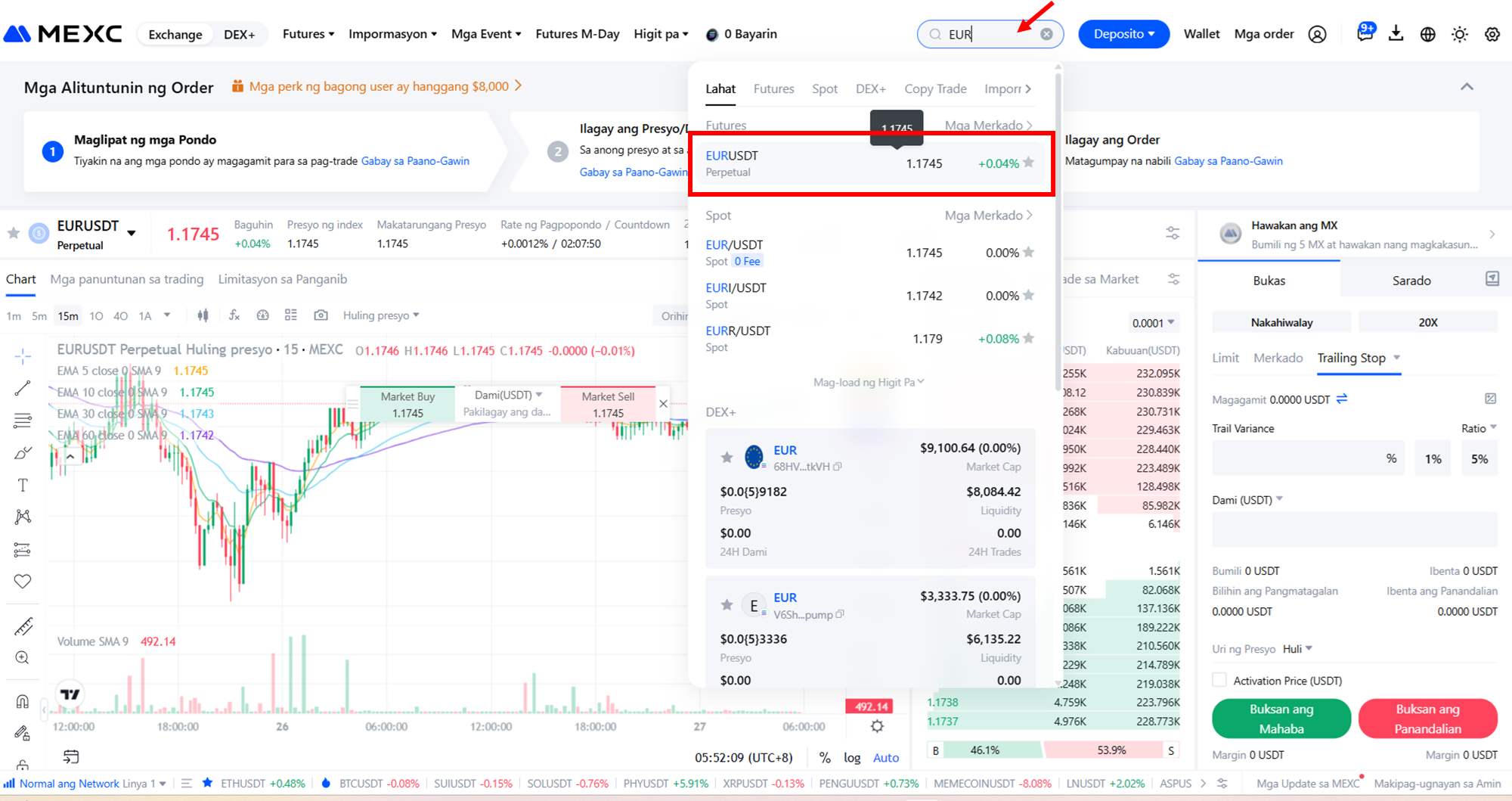Expand Mag-load ng Higit Pa results

868,383
